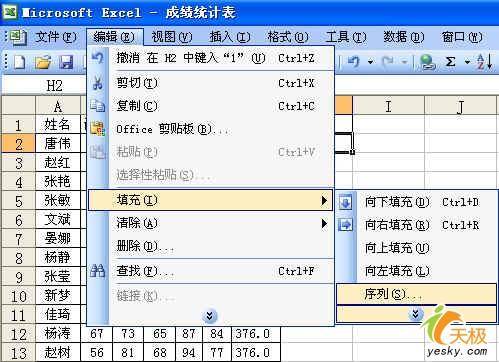Screen dimensions: 499x362
Task: Choose 复制(C) from the Edit menu
Action: click(211, 106)
